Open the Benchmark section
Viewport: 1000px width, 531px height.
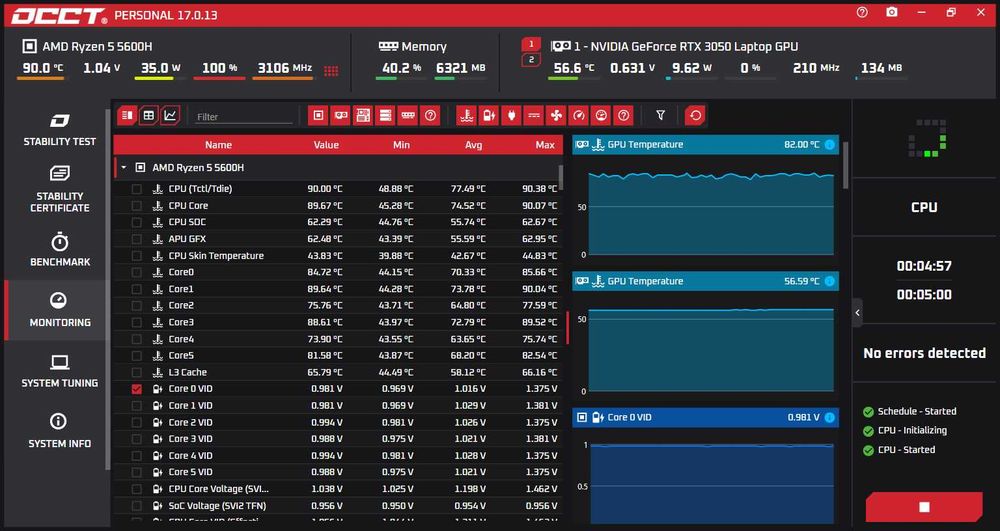pyautogui.click(x=59, y=250)
